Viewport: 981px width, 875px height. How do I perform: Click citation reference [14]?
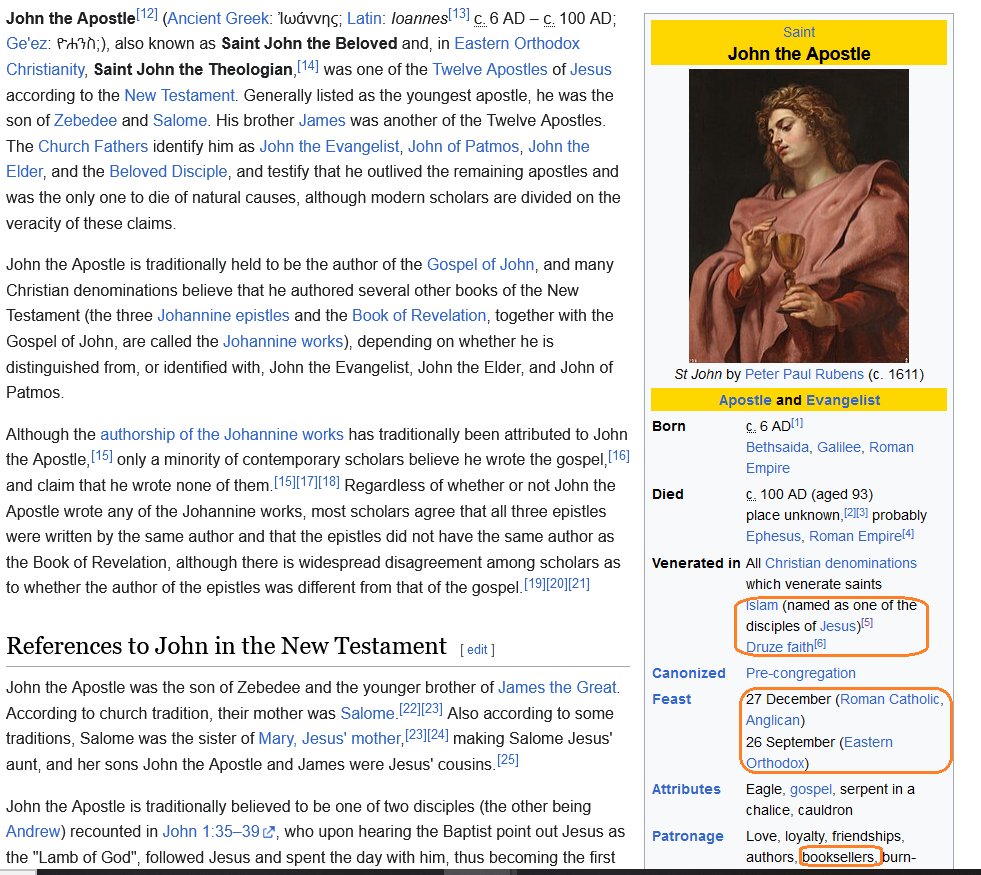(x=308, y=65)
